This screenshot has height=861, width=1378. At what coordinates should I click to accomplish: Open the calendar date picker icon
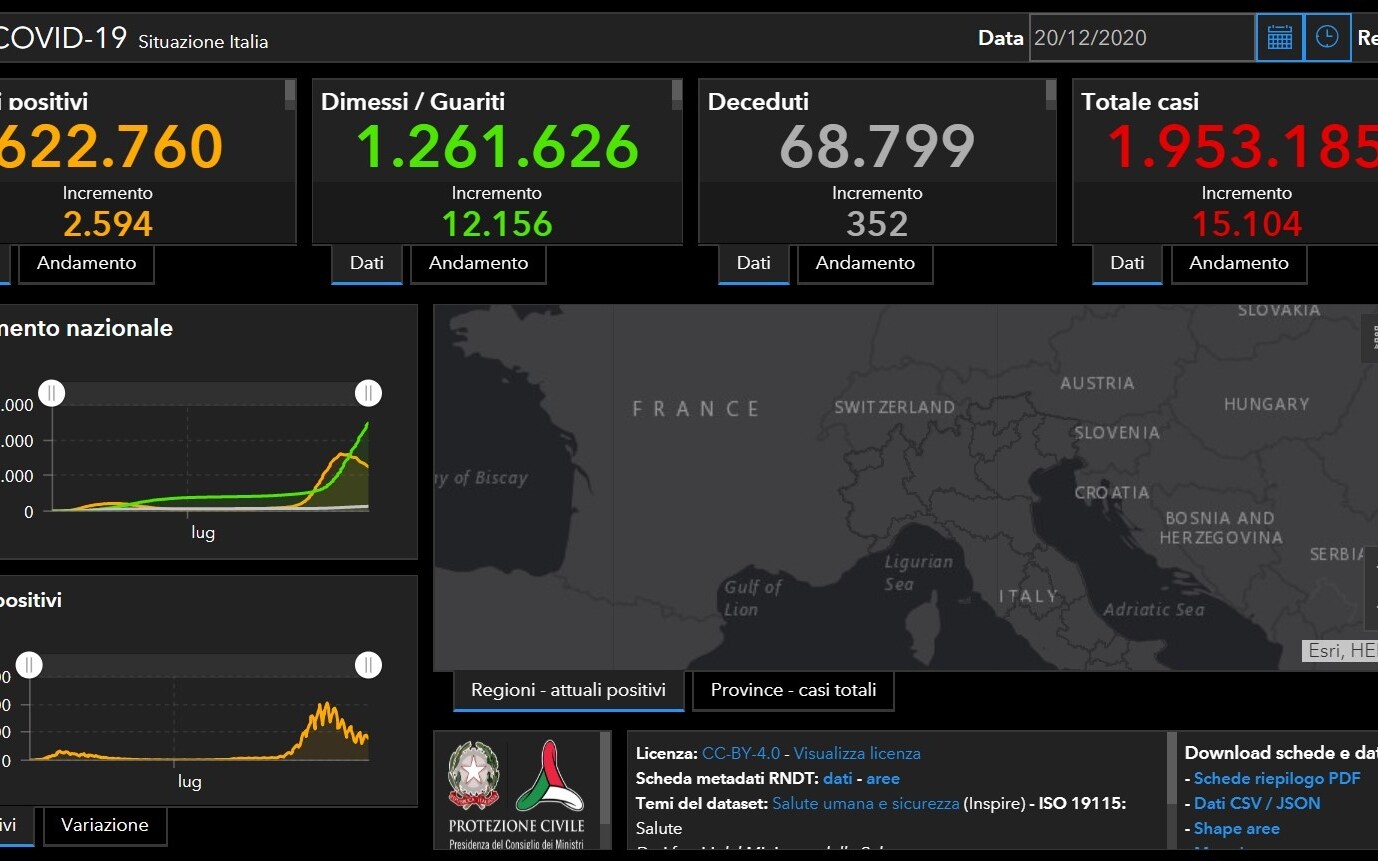coord(1279,38)
